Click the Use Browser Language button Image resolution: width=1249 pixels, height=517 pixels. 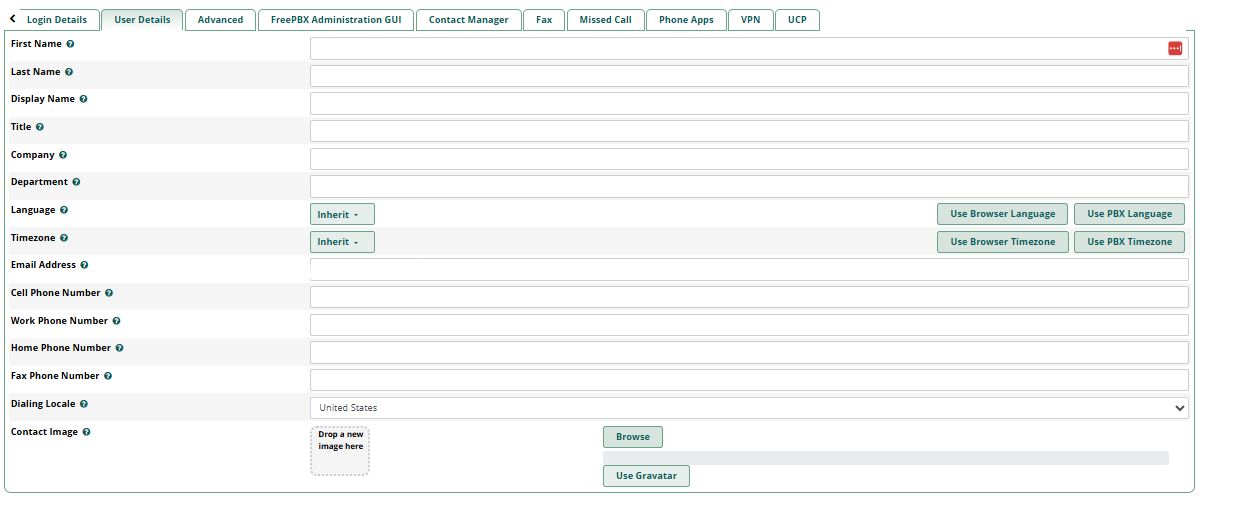click(x=1002, y=214)
